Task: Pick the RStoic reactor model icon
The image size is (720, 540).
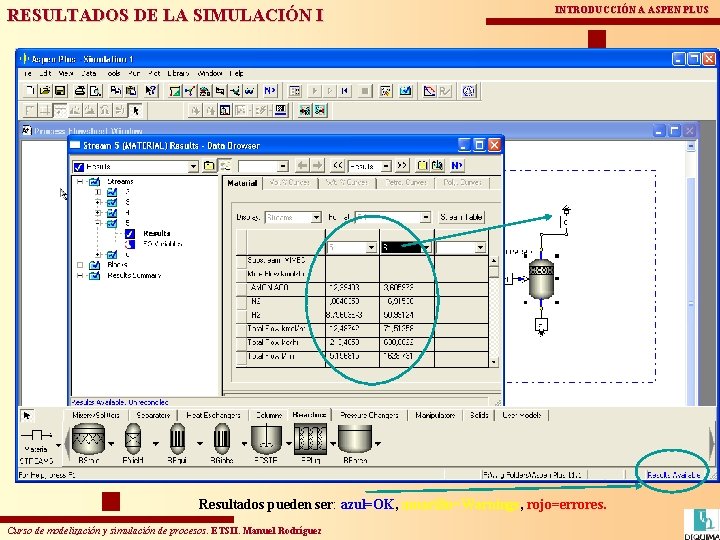Action: click(x=88, y=439)
